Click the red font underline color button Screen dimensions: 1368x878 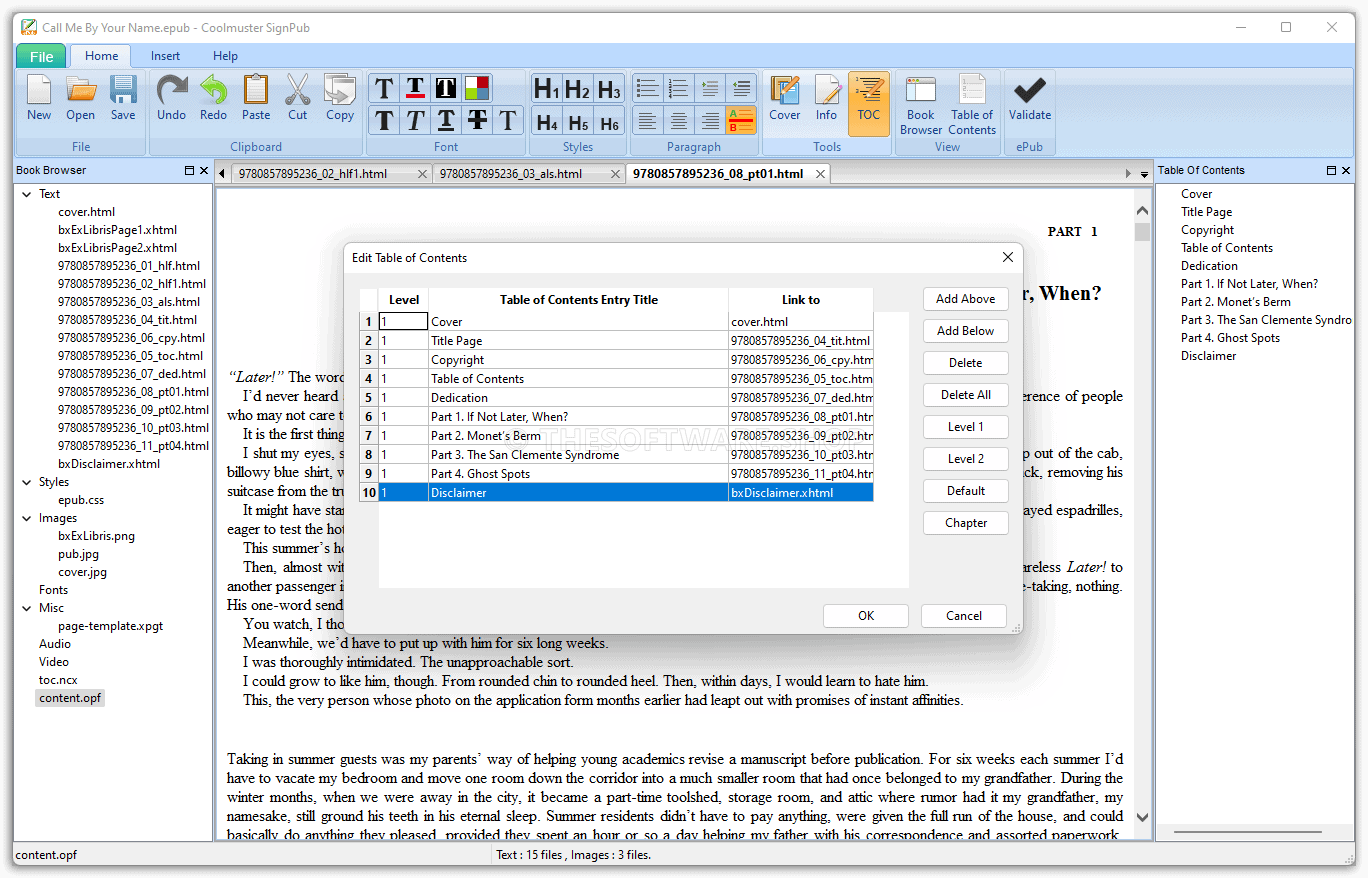pyautogui.click(x=415, y=88)
